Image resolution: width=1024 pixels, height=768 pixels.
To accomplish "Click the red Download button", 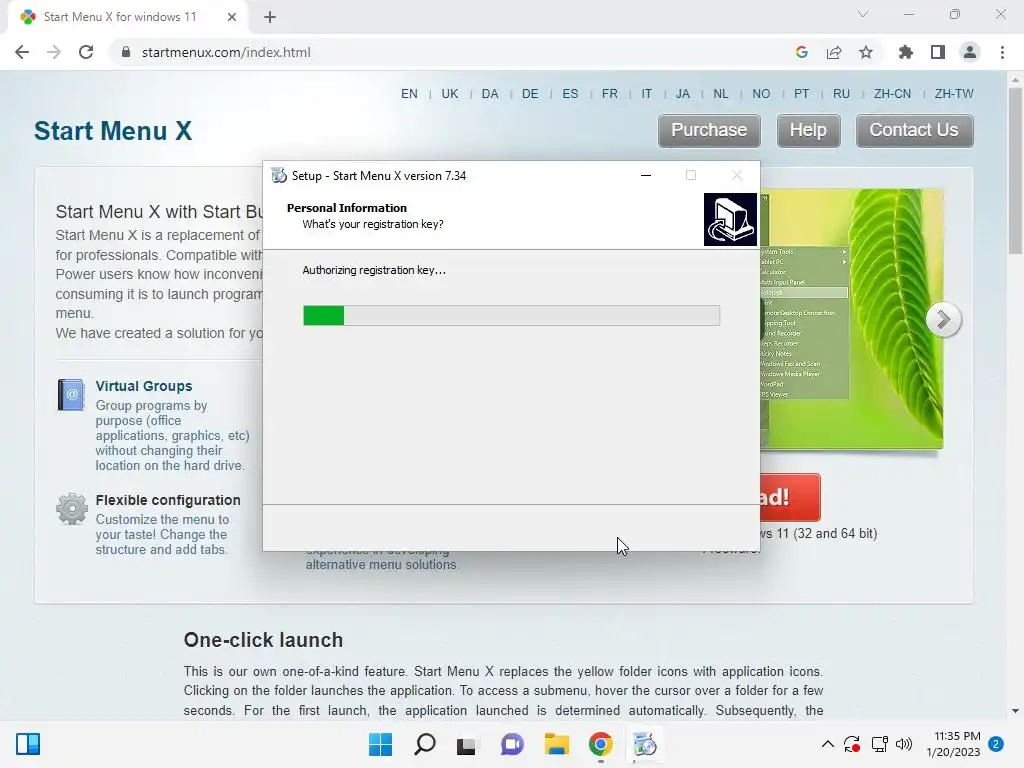I will point(790,497).
